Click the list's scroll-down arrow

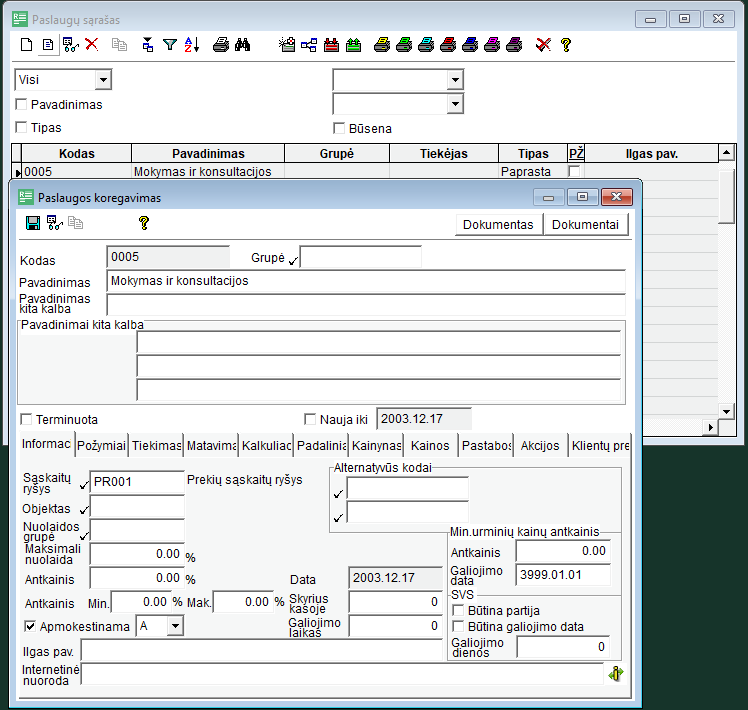tap(726, 411)
